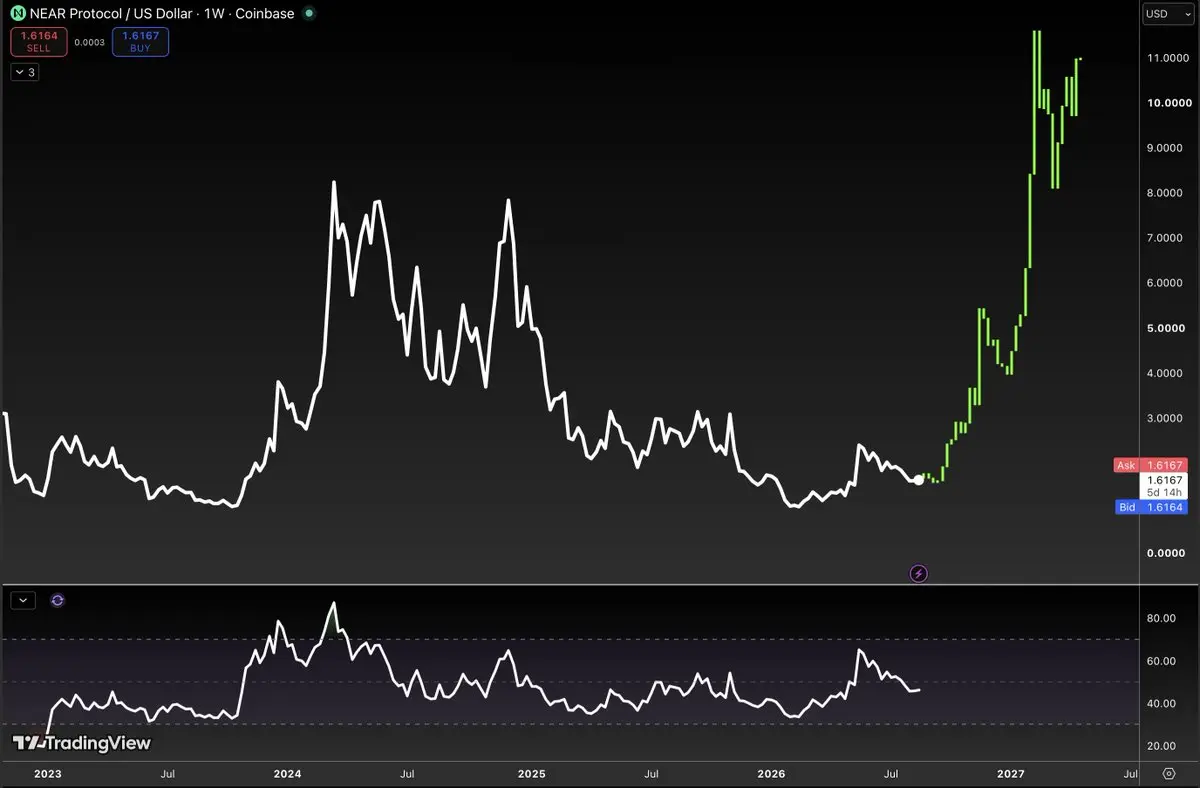Click the 40.00 RSI axis label
Viewport: 1200px width, 788px height.
1160,704
